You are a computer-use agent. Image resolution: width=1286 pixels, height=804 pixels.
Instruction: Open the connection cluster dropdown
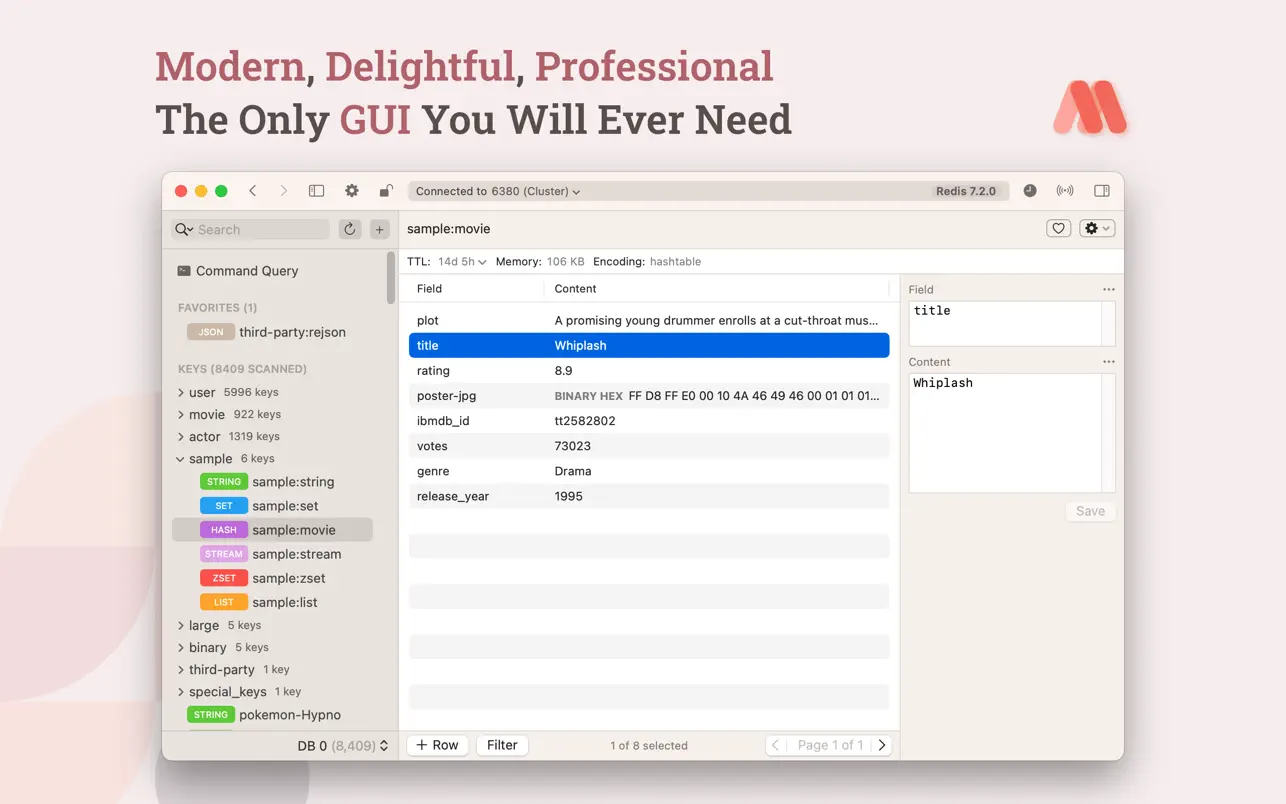tap(498, 191)
